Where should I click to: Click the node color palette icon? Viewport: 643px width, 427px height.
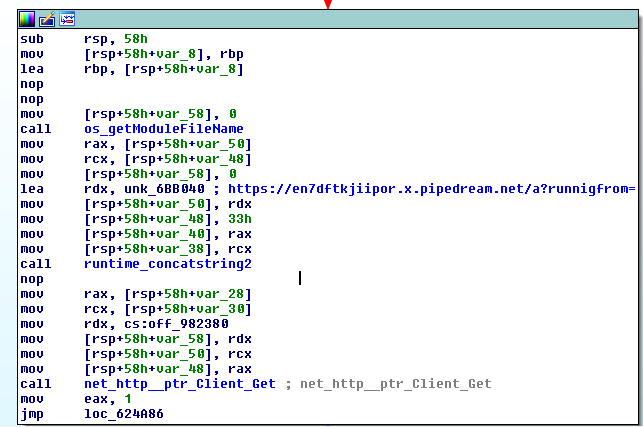[27, 19]
